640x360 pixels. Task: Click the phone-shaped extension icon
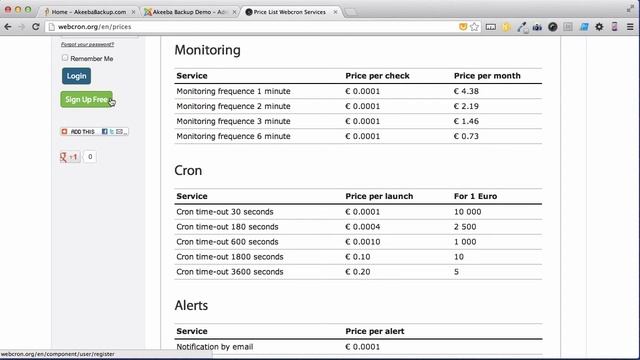[614, 27]
